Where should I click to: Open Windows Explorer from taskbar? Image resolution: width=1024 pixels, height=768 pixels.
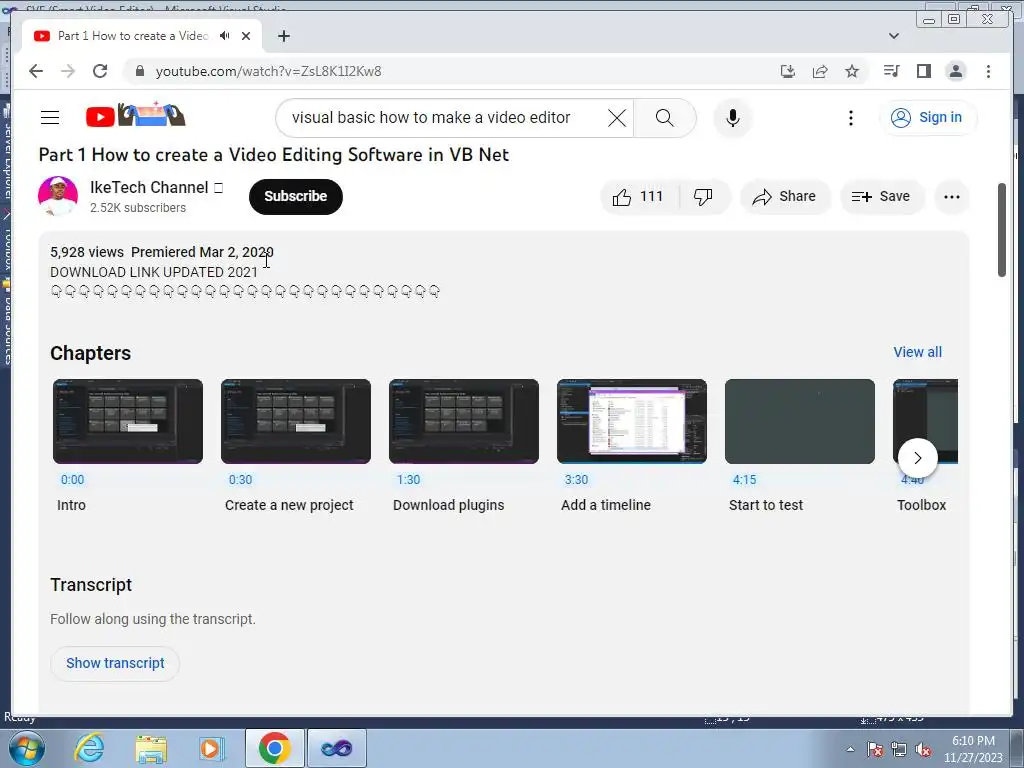pos(151,748)
